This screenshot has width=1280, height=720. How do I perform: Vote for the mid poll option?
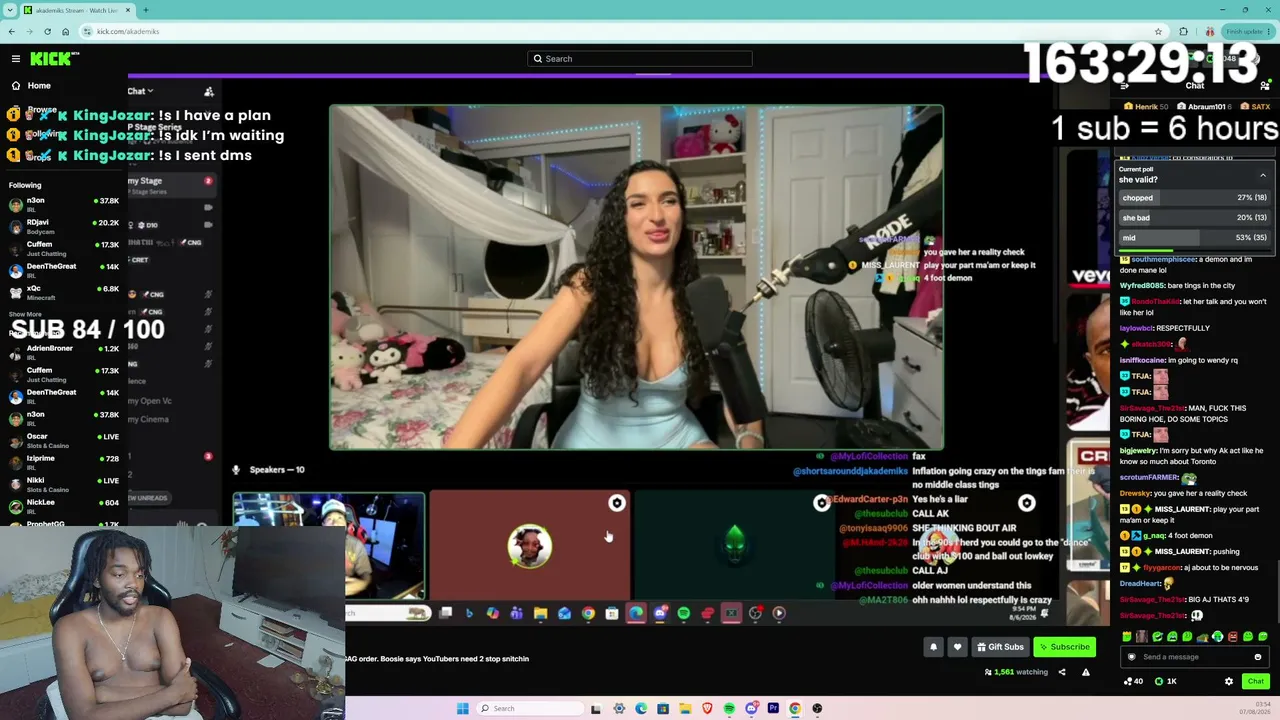tap(1193, 238)
